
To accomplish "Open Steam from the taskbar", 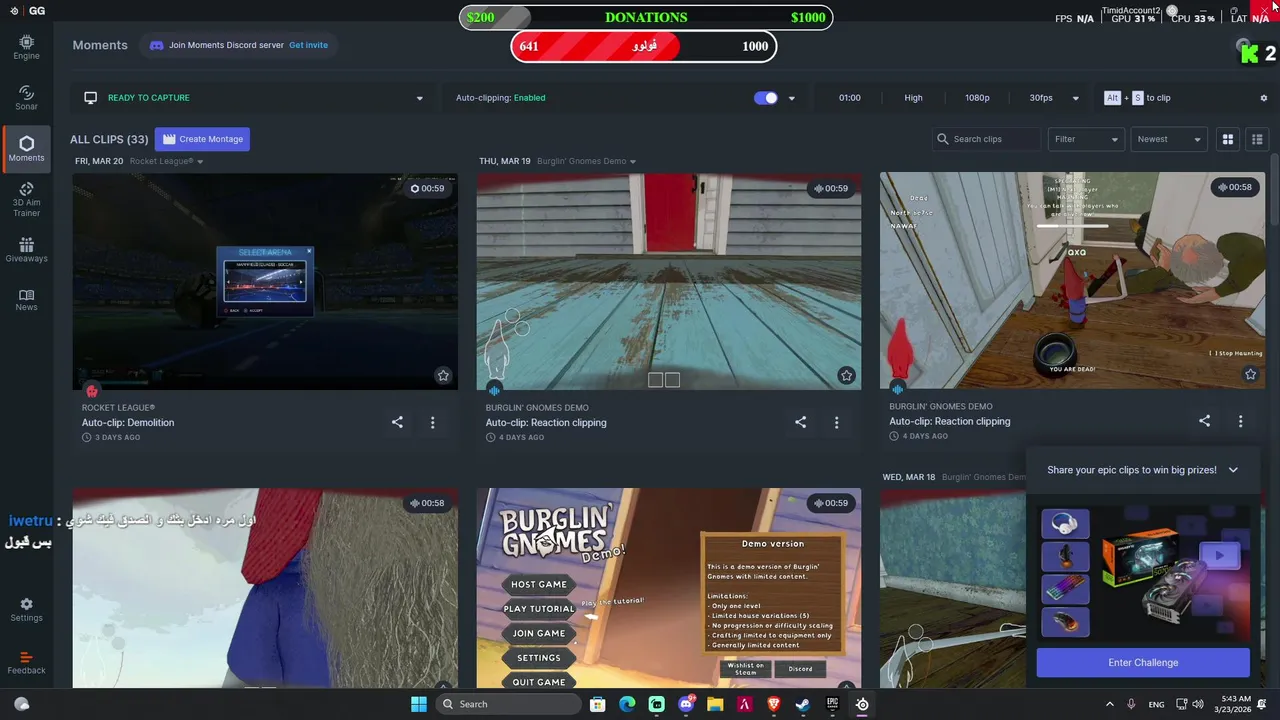I will point(803,704).
